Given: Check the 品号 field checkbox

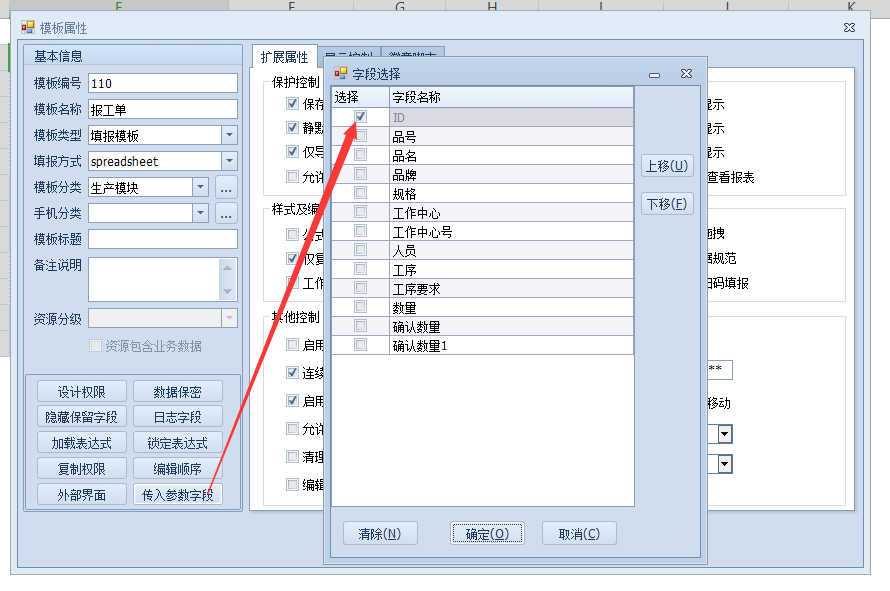Looking at the screenshot, I should click(360, 136).
